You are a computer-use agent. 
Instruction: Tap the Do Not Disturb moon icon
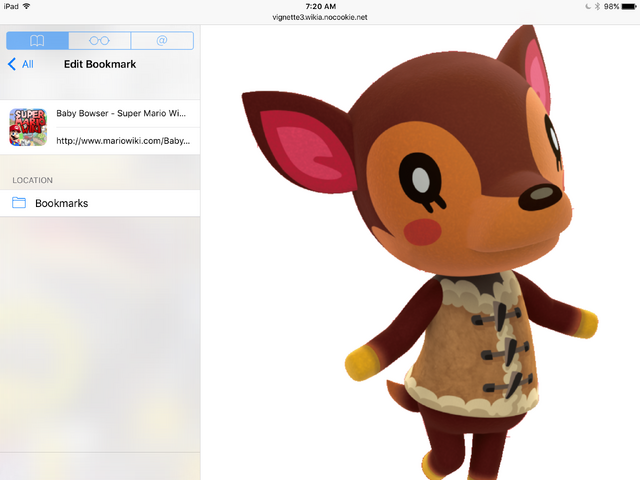(x=588, y=7)
